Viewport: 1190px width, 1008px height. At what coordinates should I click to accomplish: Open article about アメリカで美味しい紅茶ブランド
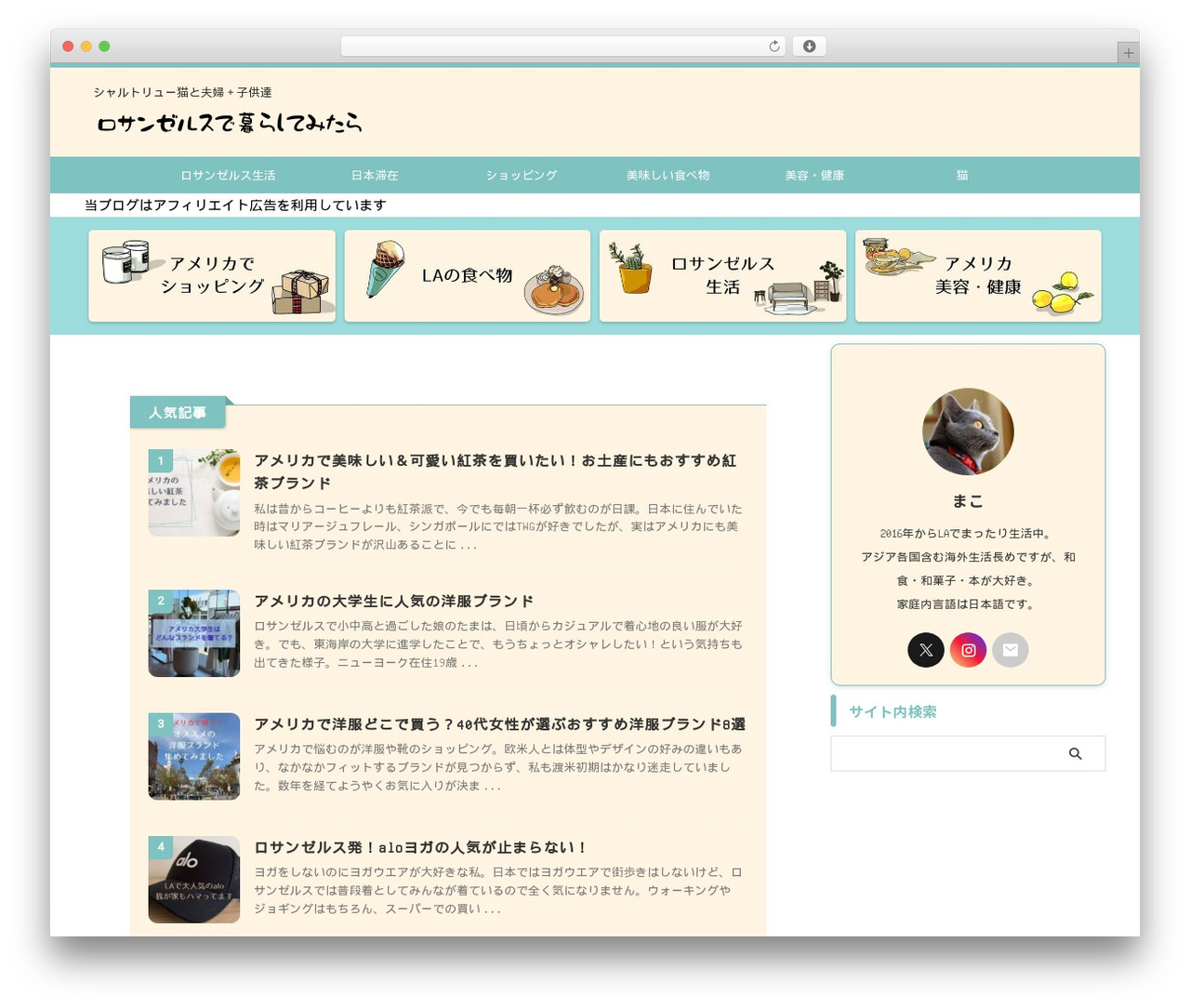point(496,471)
